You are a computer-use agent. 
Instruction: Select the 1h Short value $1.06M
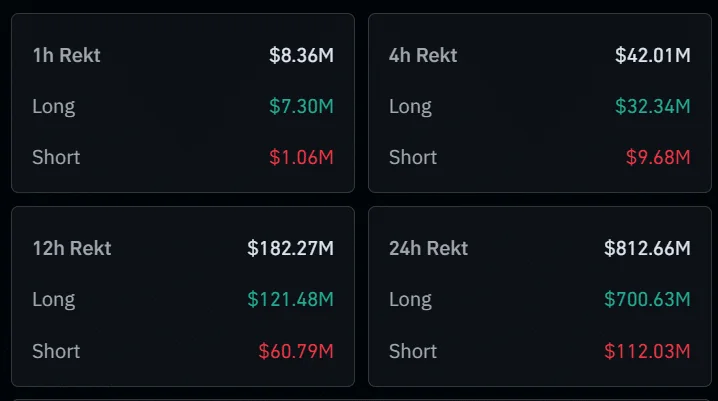click(301, 157)
